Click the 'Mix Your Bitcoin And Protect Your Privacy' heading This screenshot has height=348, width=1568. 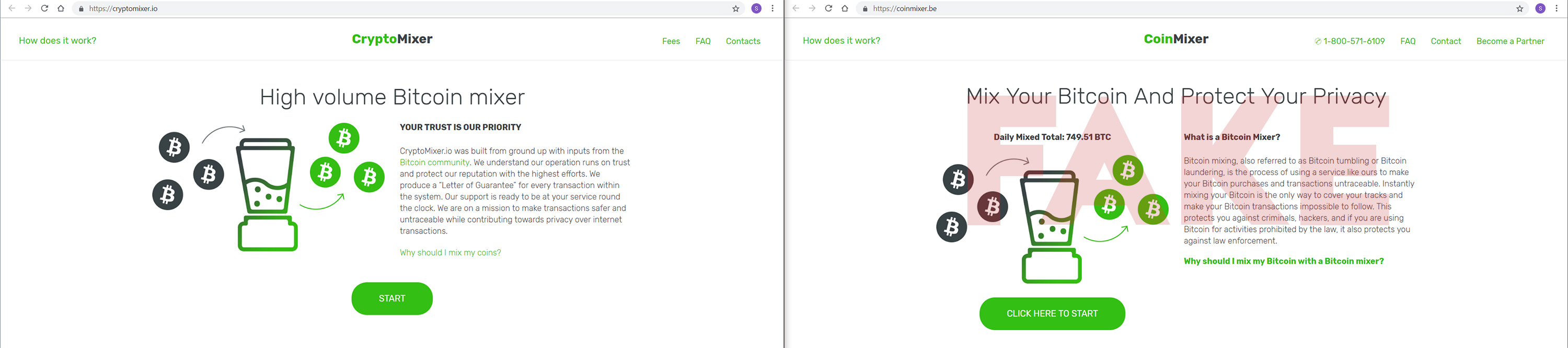pyautogui.click(x=1176, y=96)
